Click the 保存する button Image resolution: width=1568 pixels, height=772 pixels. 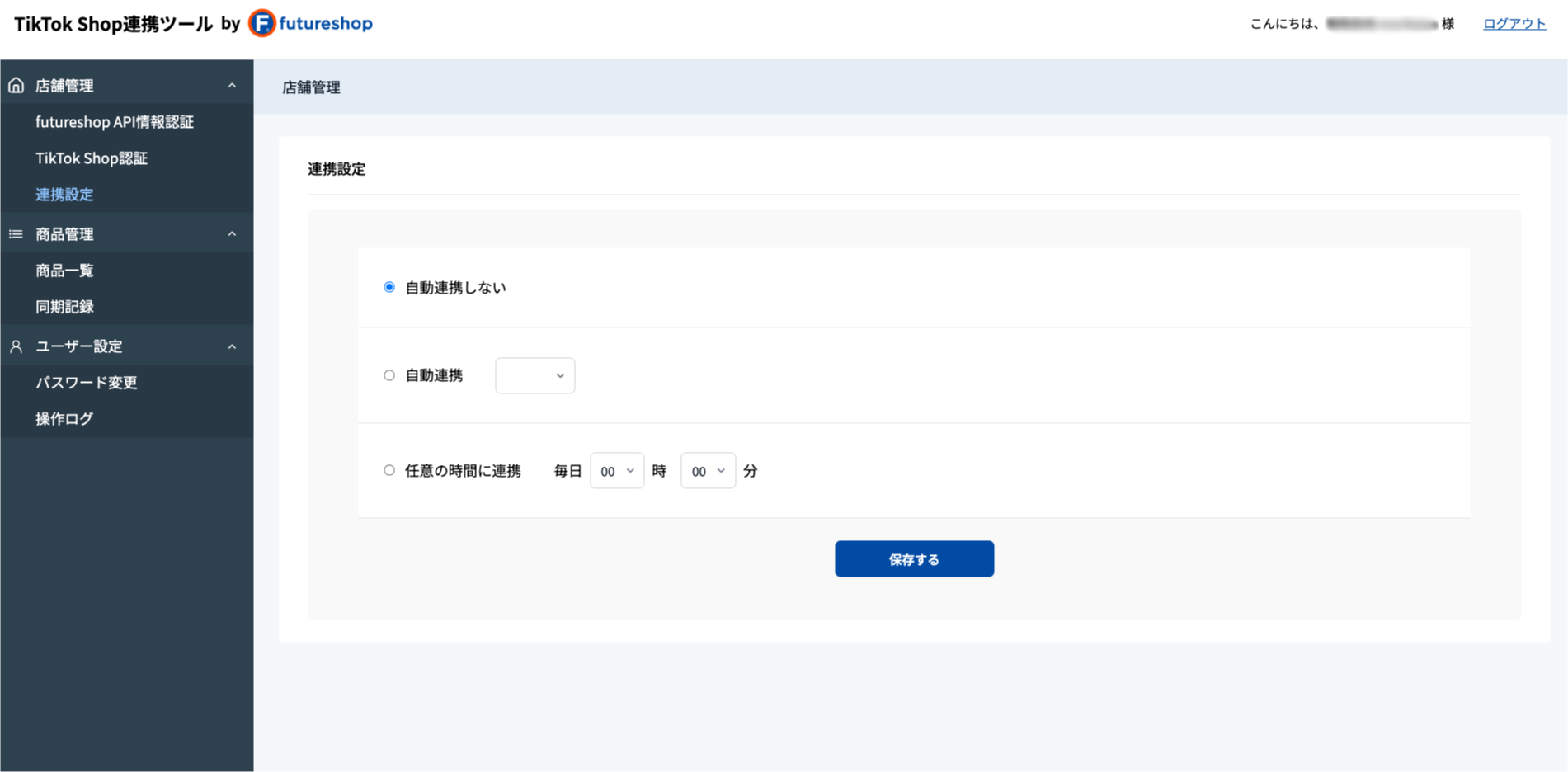[x=914, y=558]
